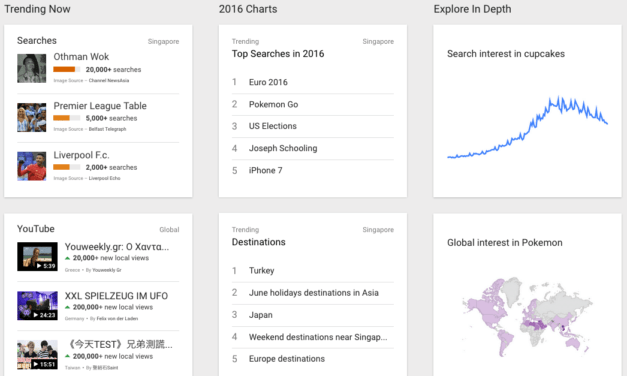Click the 20,000+ searches count
This screenshot has height=376, width=627.
(113, 70)
